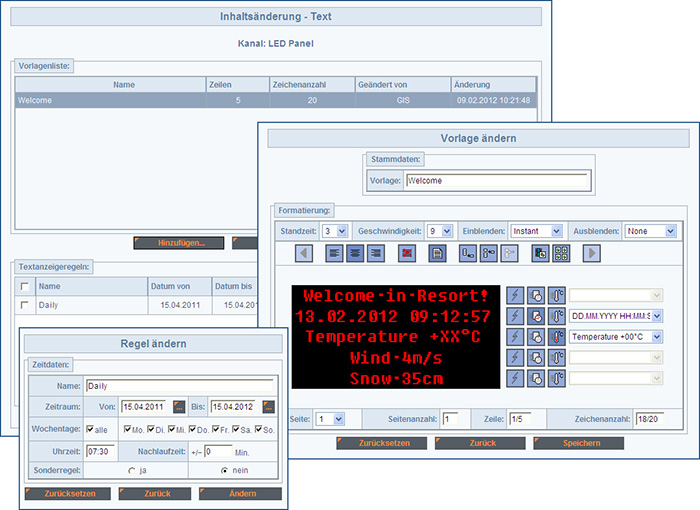Click Zurücksetzen in Regel ändern window
The height and width of the screenshot is (510, 700).
(x=68, y=493)
